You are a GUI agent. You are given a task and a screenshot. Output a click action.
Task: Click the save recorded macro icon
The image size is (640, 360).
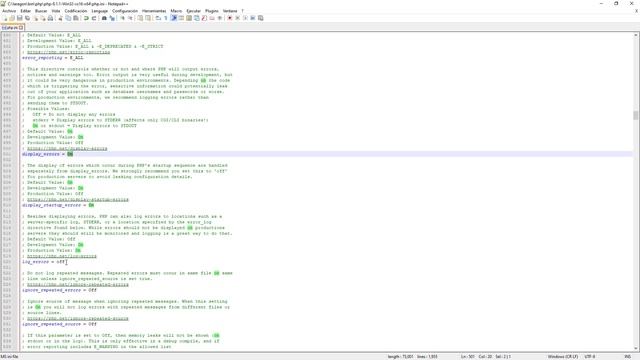260,18
